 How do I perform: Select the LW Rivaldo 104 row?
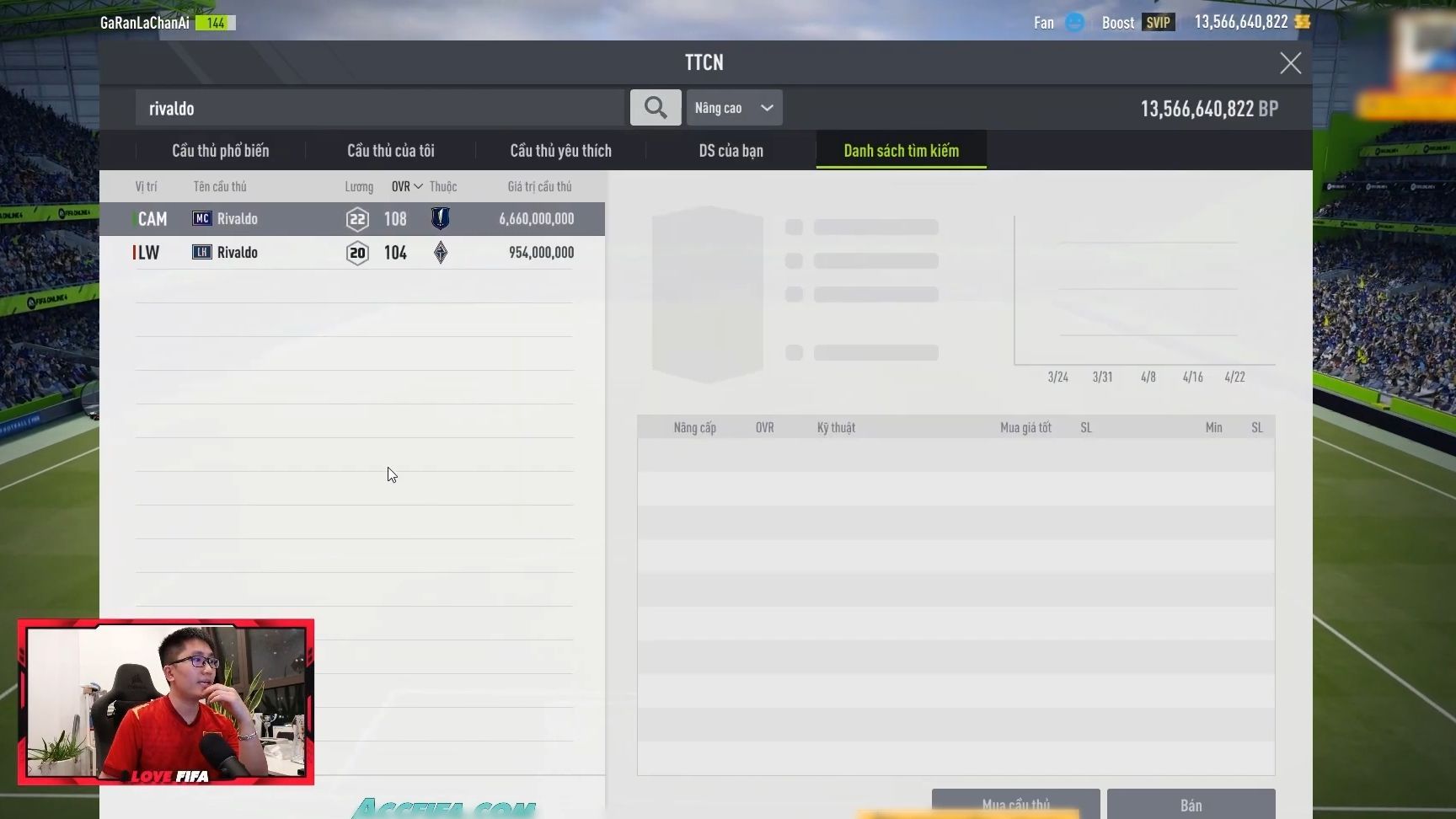click(x=352, y=253)
